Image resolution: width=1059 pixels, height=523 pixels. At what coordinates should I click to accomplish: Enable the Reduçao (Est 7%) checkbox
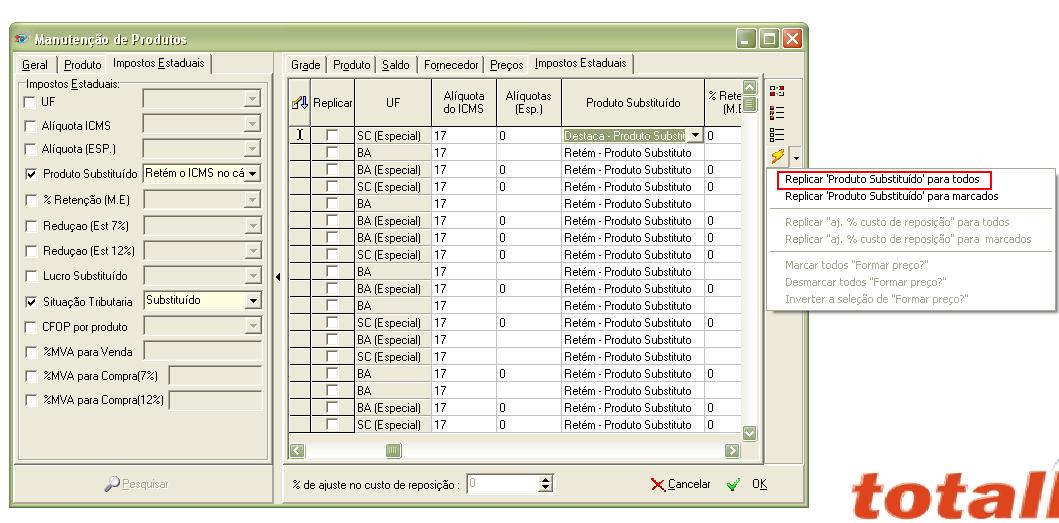click(31, 226)
